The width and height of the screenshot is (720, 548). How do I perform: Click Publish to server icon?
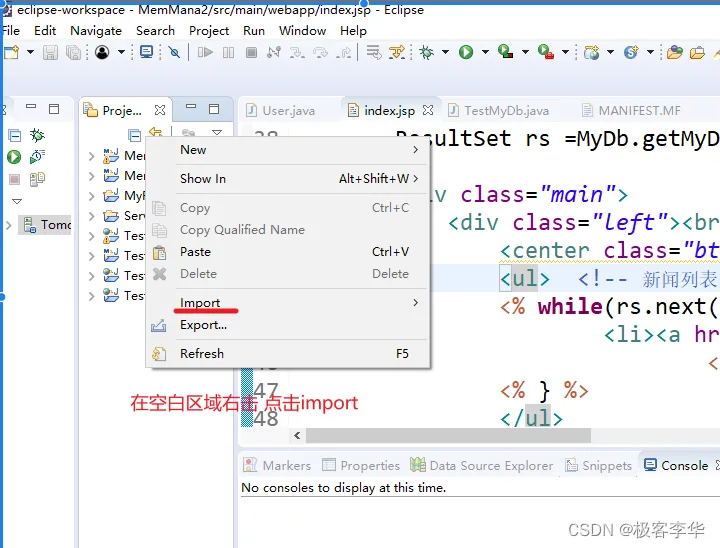tap(37, 179)
